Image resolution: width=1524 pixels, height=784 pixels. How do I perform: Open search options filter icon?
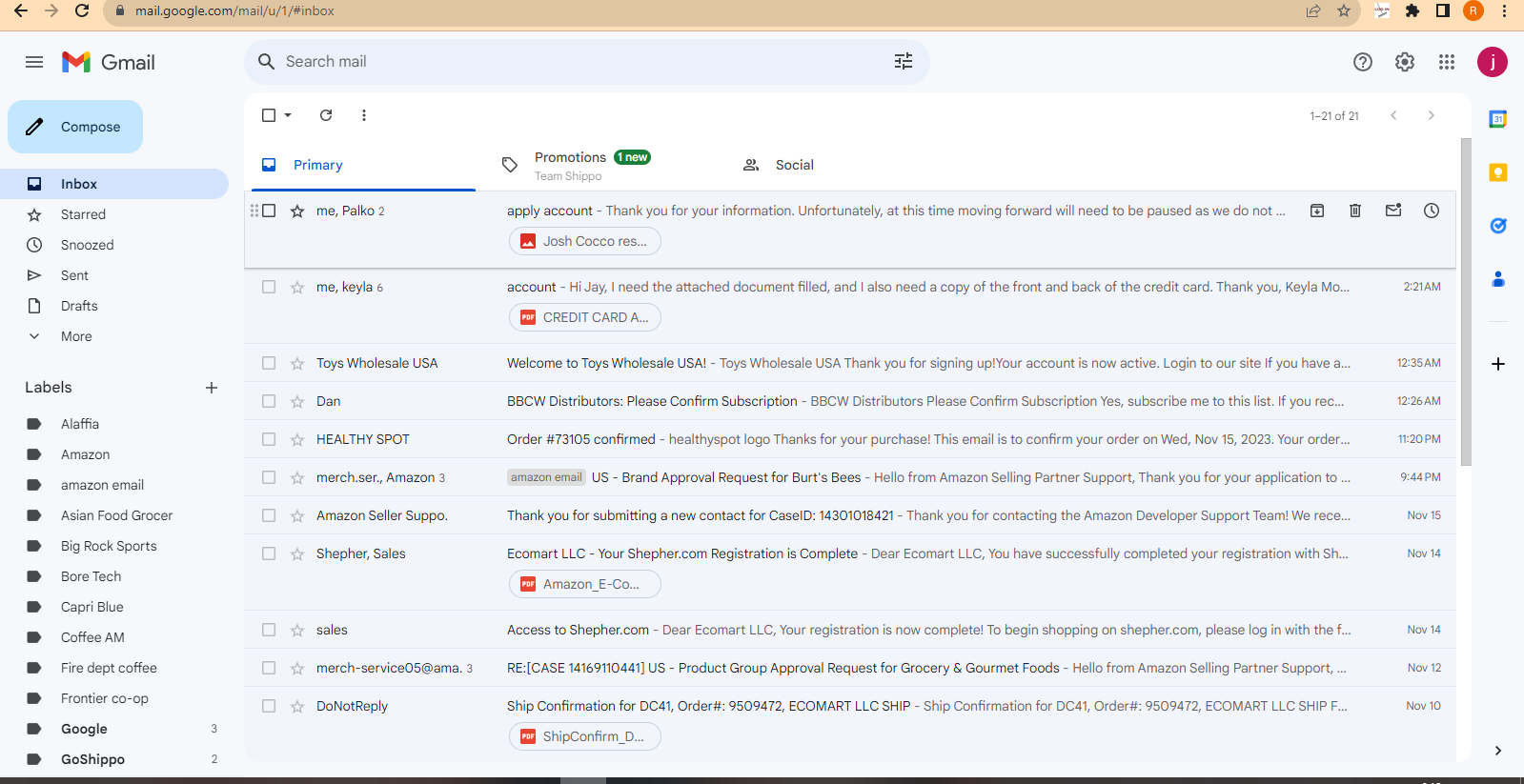pyautogui.click(x=904, y=61)
